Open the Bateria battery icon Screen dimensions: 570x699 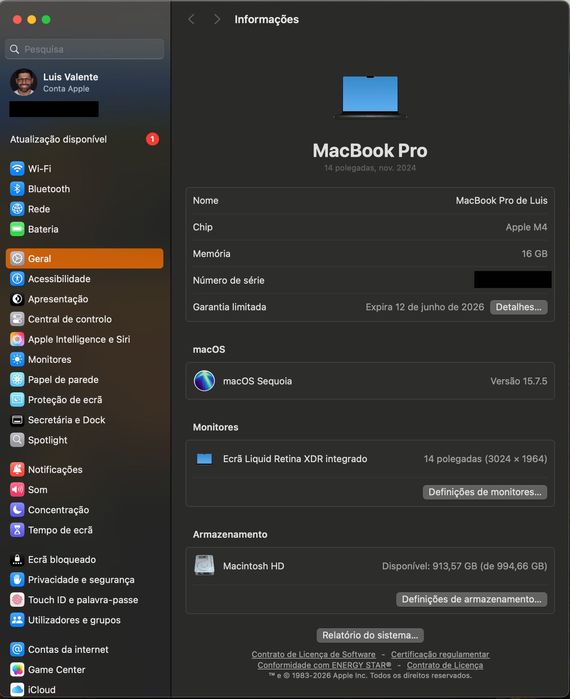click(17, 229)
